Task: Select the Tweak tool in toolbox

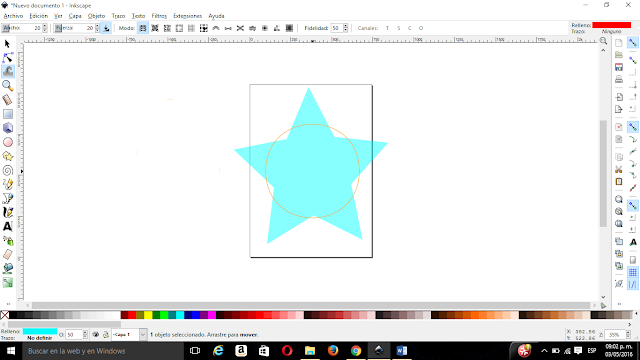Action: pos(7,71)
